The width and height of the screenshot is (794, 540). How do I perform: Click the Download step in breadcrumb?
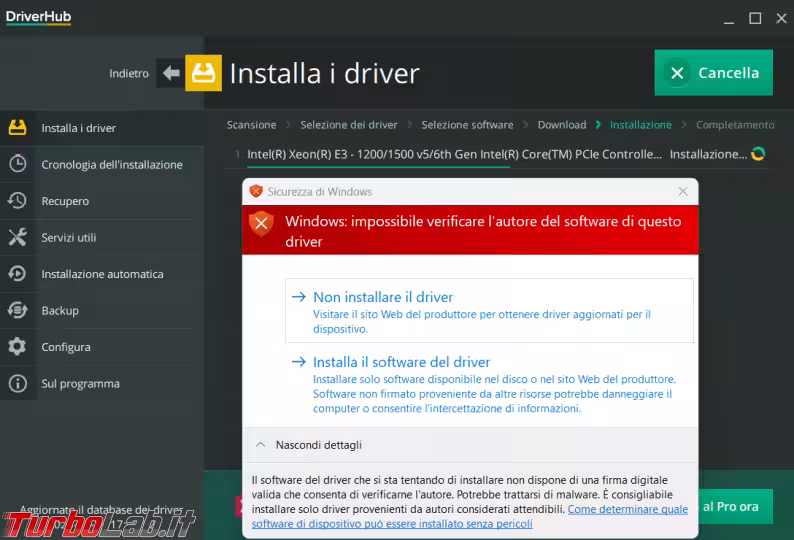(562, 125)
